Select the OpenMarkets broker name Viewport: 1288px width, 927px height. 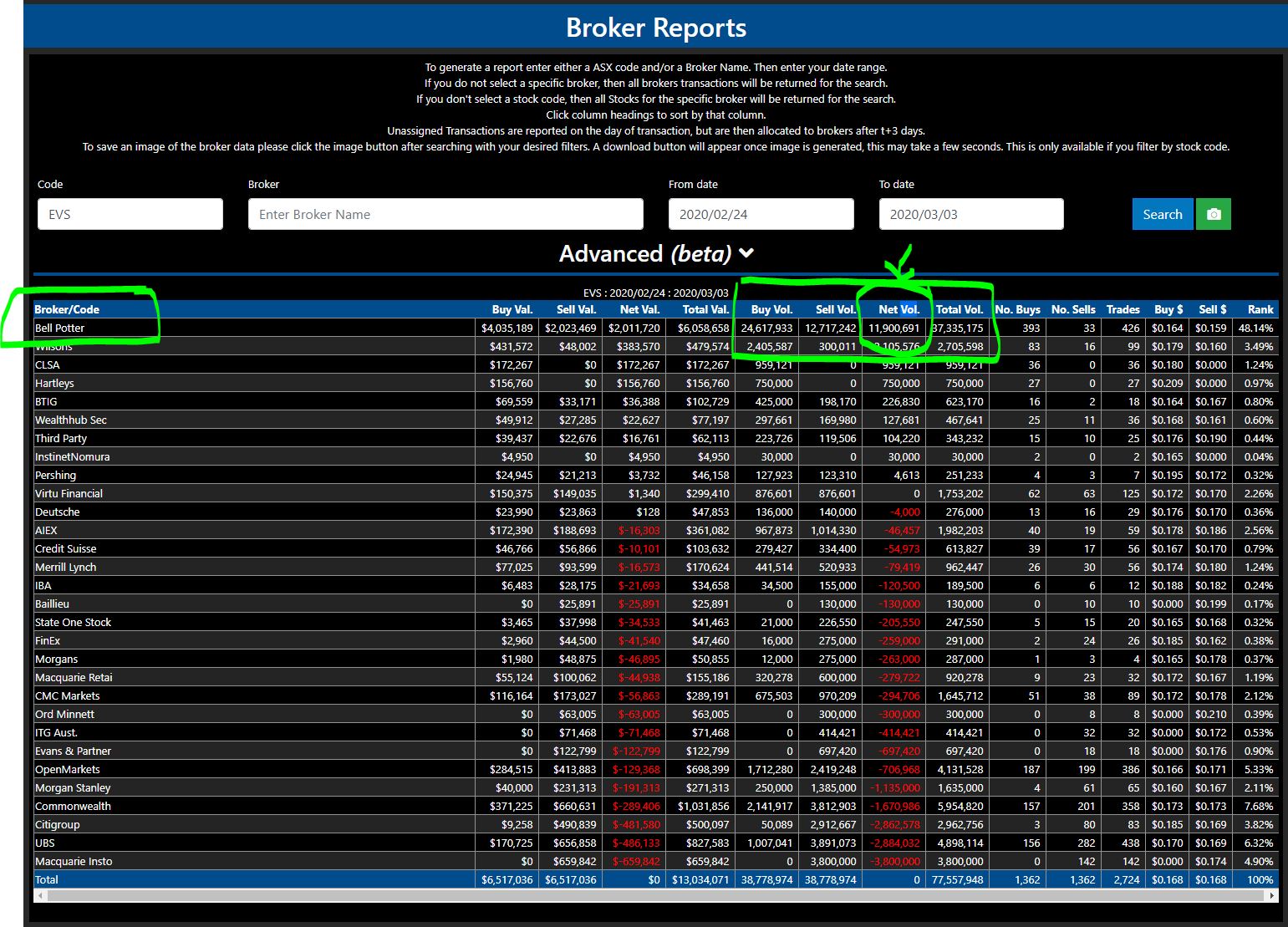(67, 769)
